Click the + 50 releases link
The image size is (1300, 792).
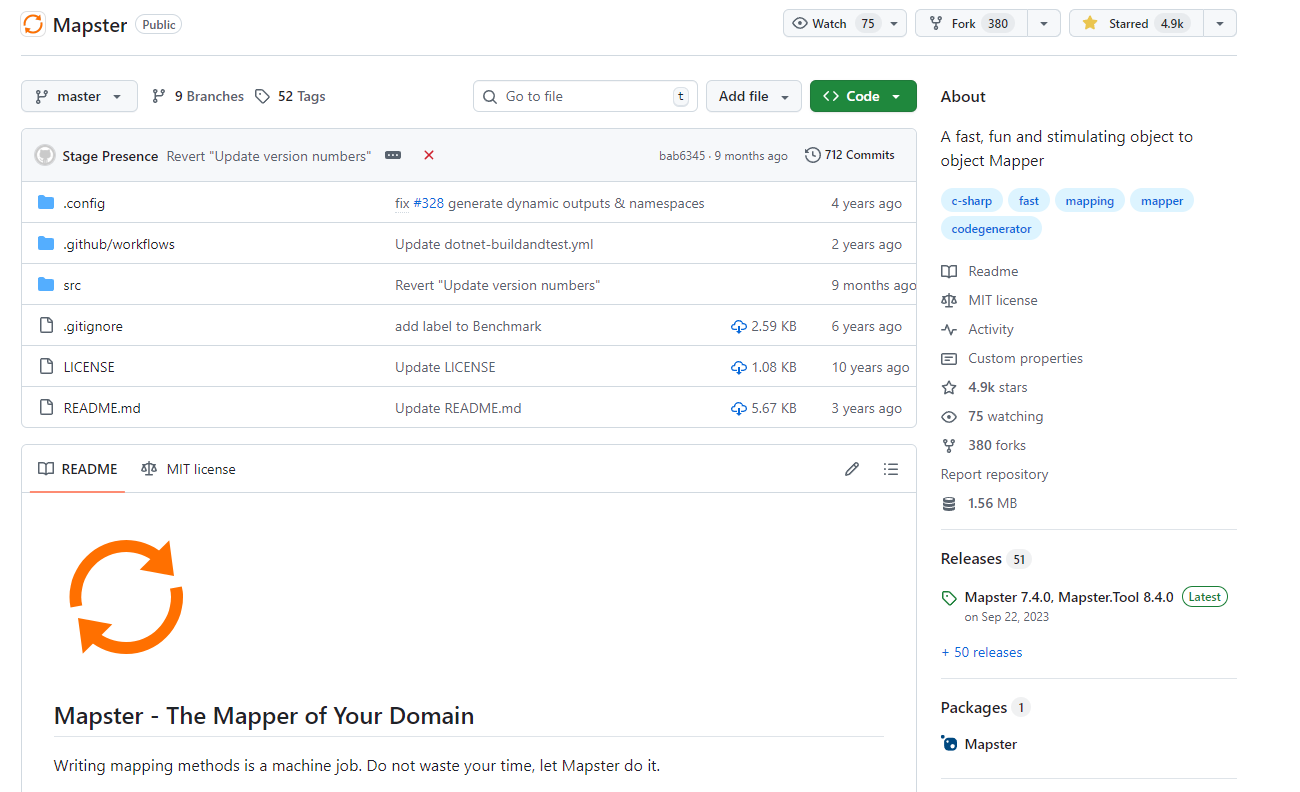981,652
